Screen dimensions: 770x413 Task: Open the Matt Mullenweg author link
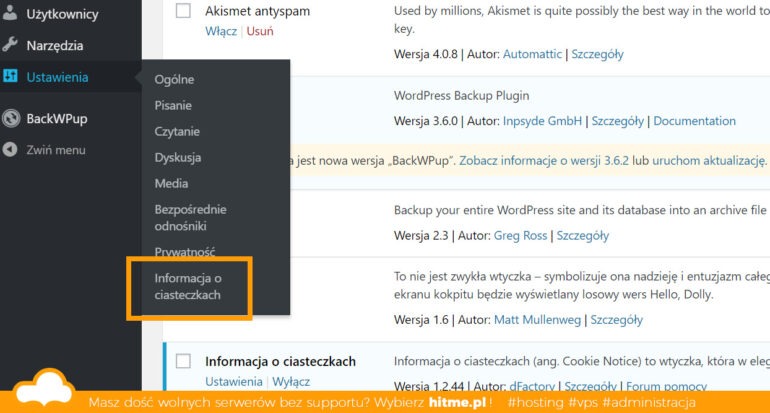(537, 320)
